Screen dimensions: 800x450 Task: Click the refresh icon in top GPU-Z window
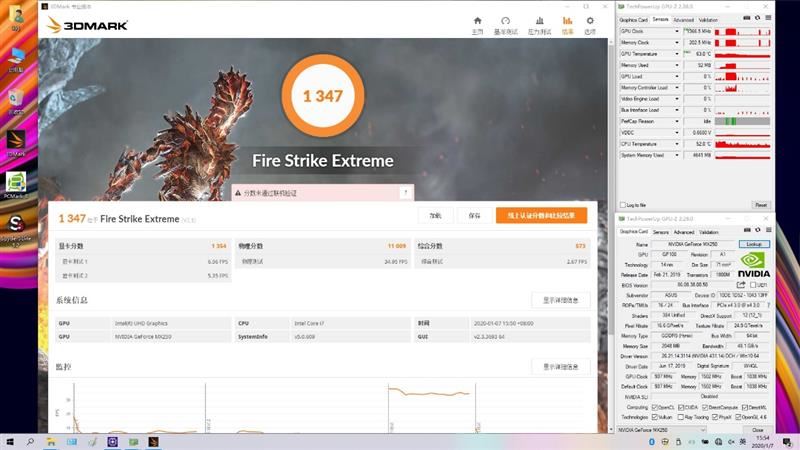(758, 18)
